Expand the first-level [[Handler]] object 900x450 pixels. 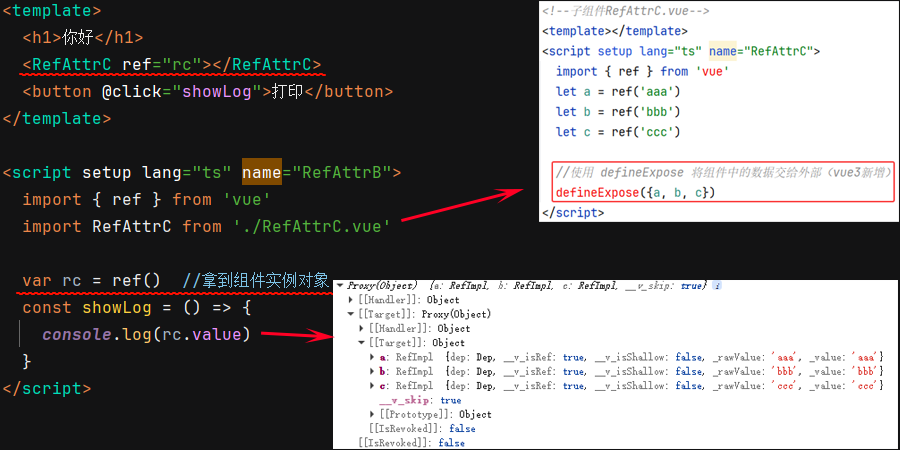pos(351,300)
